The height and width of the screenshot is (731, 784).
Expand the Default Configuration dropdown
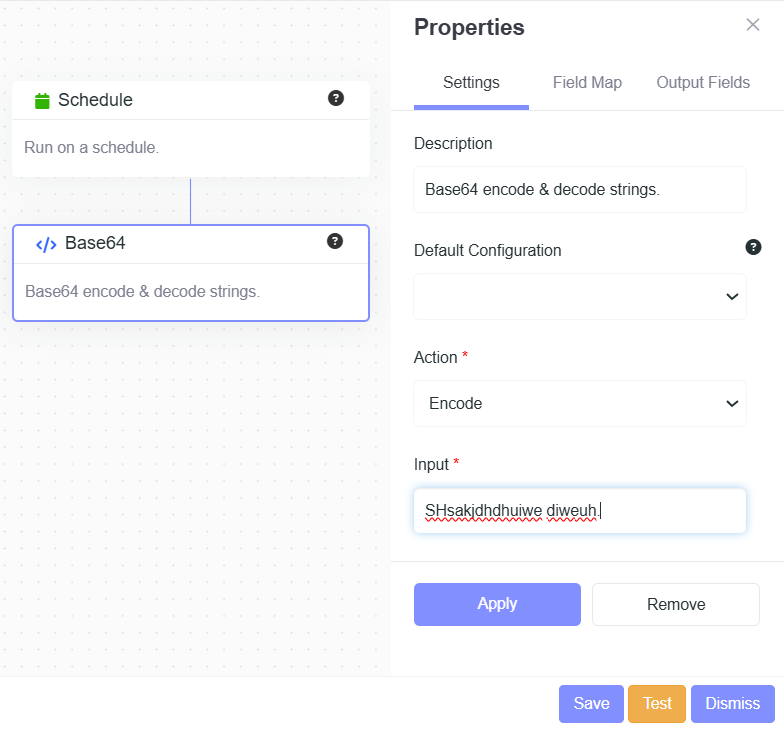pos(580,297)
